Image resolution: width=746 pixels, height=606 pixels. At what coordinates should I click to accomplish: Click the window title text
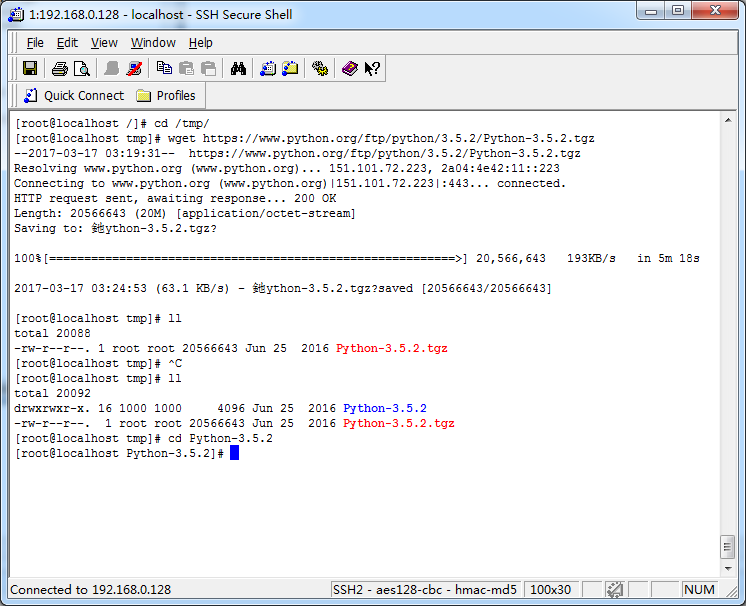161,15
